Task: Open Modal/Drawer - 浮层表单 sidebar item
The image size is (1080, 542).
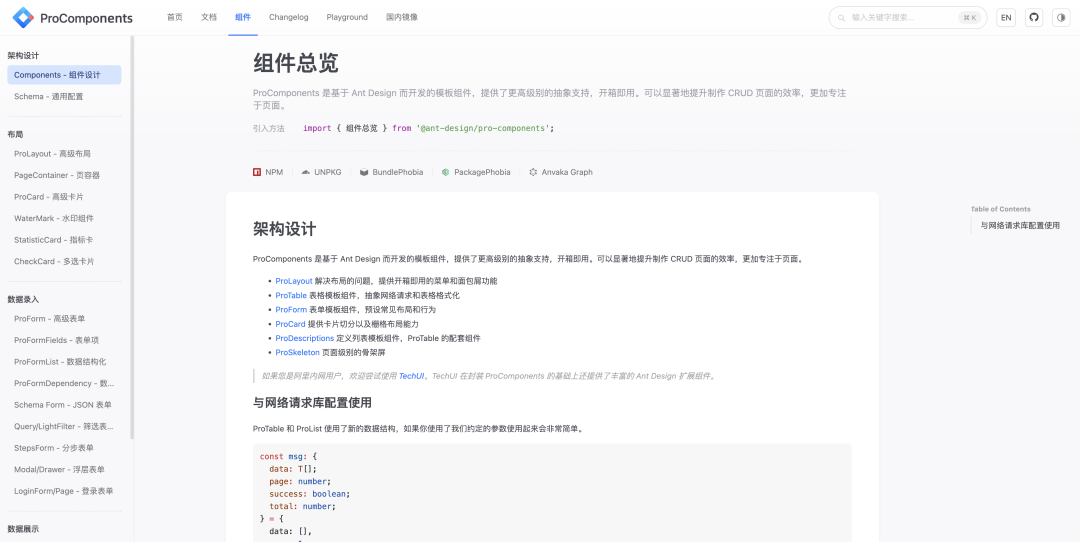Action: point(64,469)
